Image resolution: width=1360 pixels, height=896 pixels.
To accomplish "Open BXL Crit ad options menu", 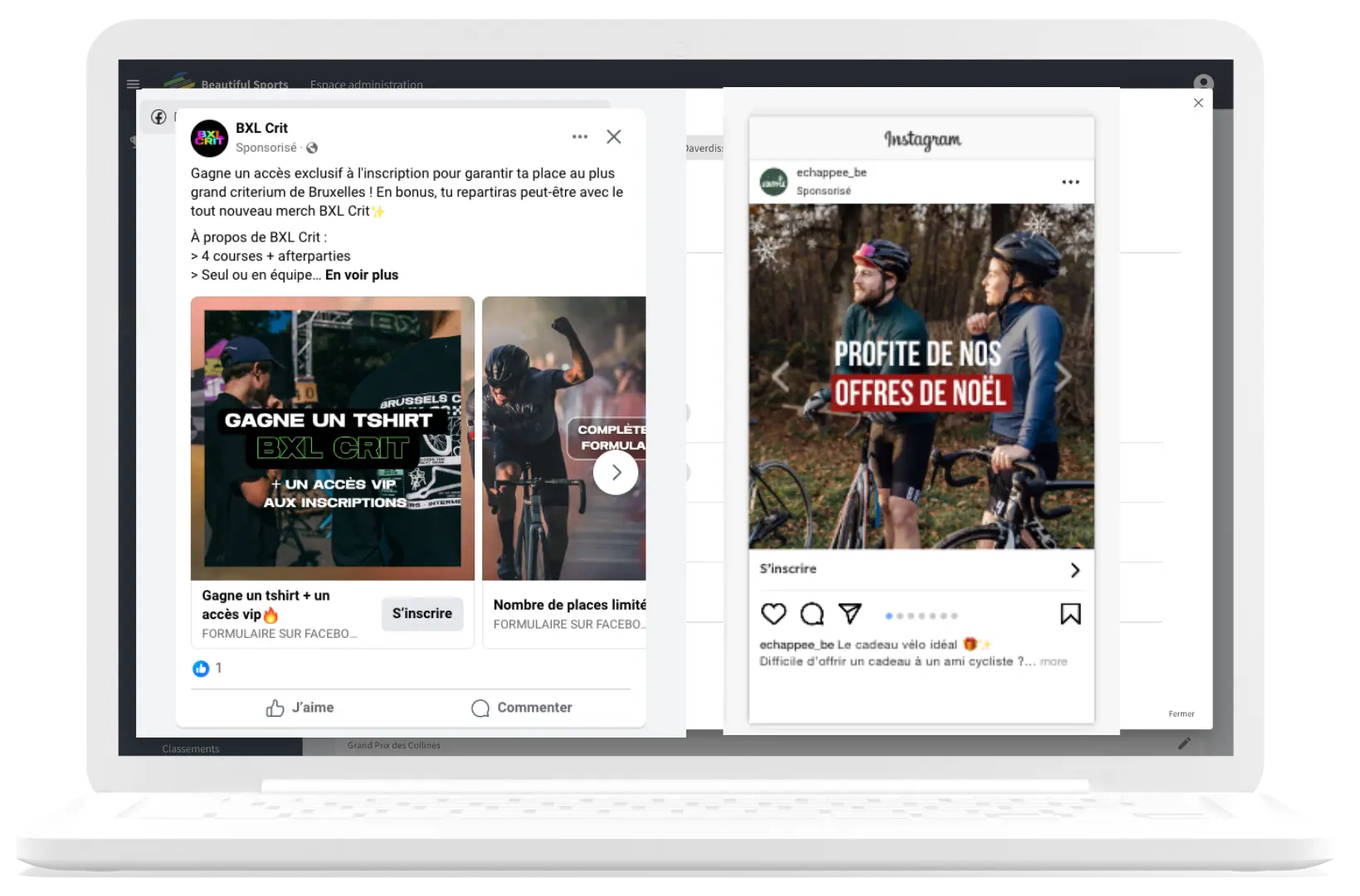I will pos(580,137).
